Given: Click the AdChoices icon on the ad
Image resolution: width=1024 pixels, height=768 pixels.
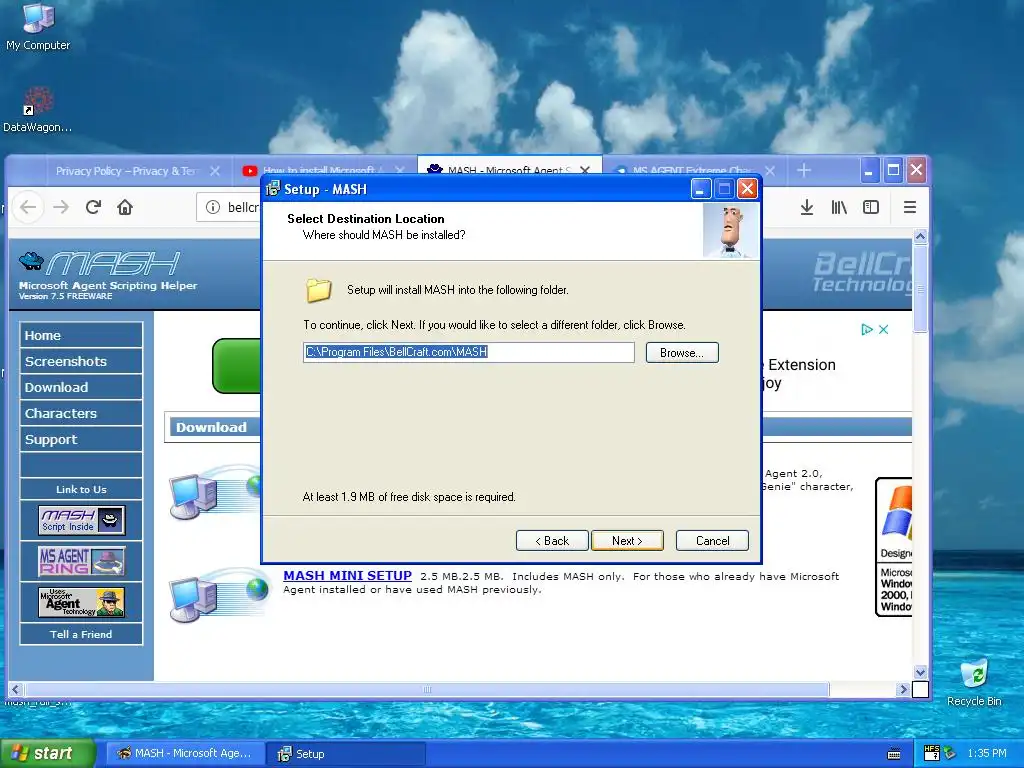Looking at the screenshot, I should coord(867,329).
